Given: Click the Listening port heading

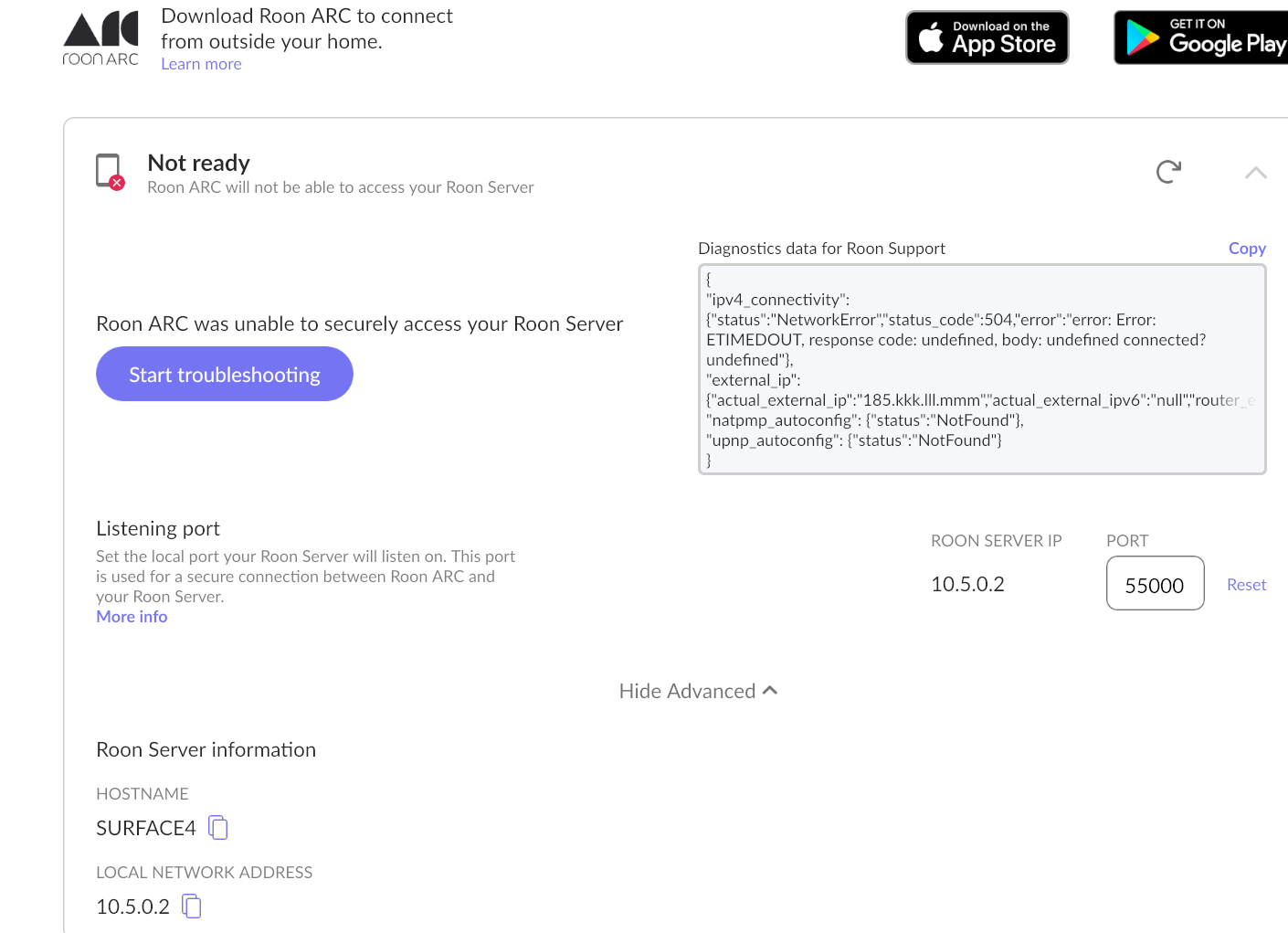Looking at the screenshot, I should (x=158, y=528).
